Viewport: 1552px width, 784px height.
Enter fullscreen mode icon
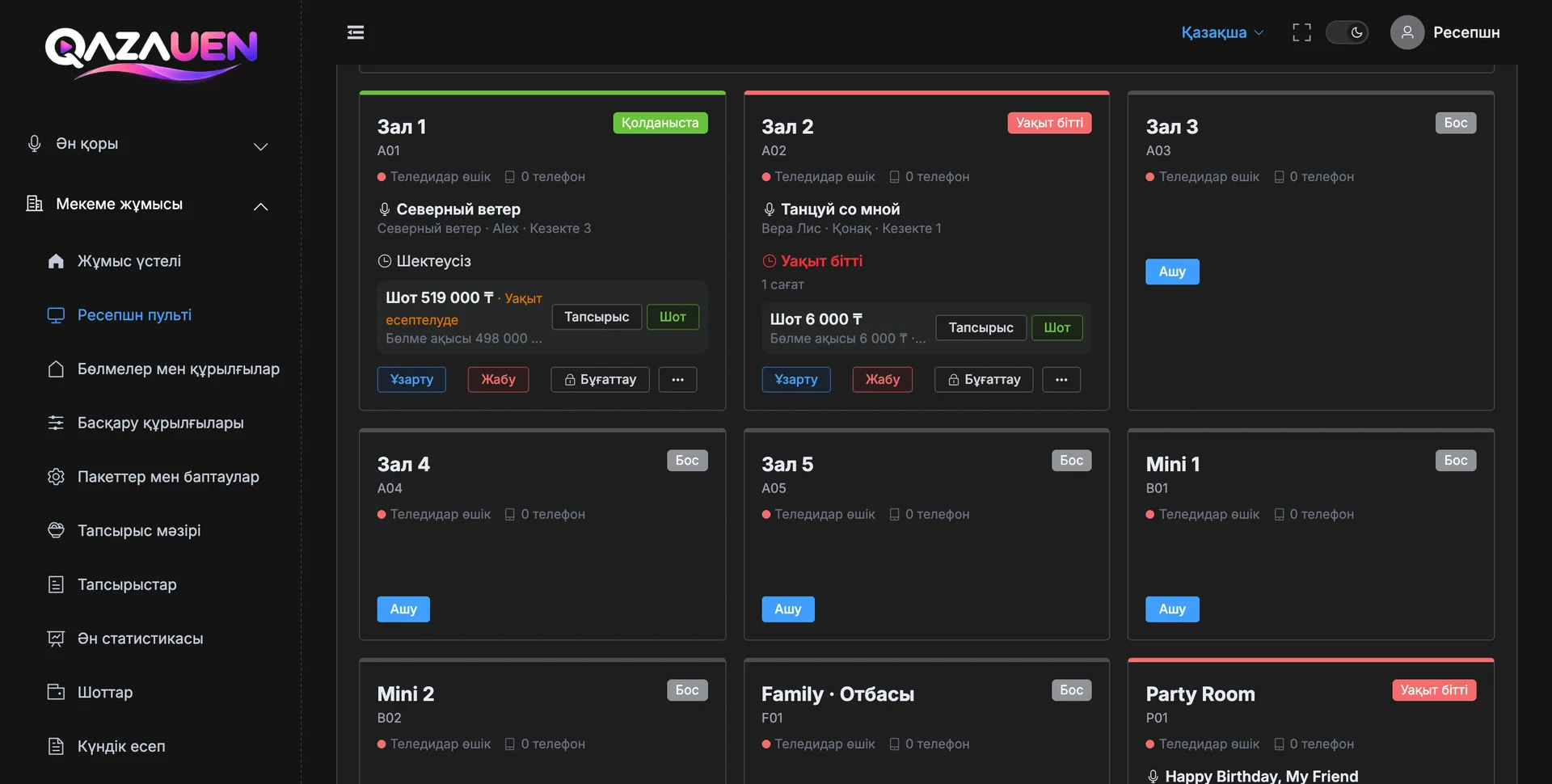click(x=1301, y=32)
